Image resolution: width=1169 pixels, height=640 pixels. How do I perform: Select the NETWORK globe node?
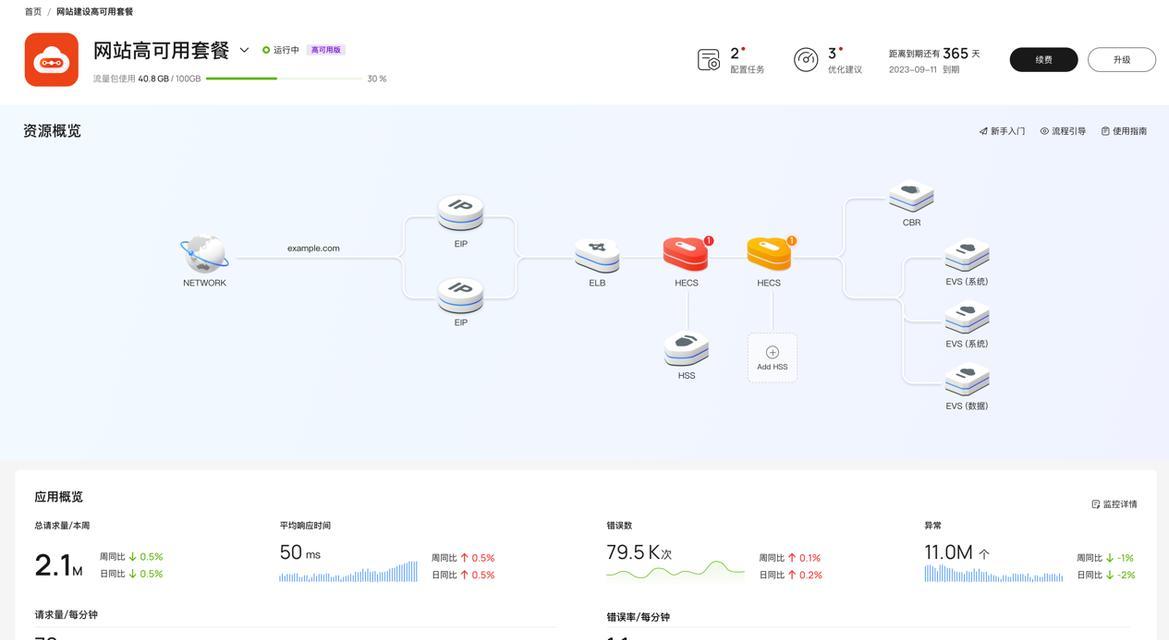204,255
